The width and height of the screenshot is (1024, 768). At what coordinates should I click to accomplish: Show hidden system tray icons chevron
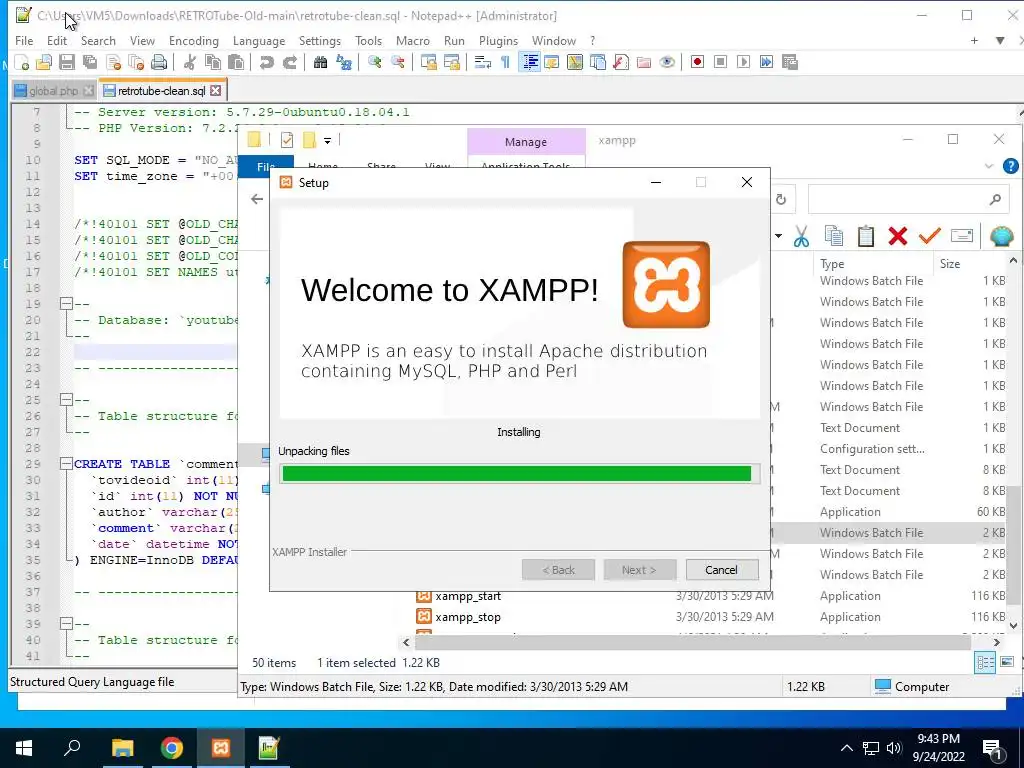tap(846, 748)
